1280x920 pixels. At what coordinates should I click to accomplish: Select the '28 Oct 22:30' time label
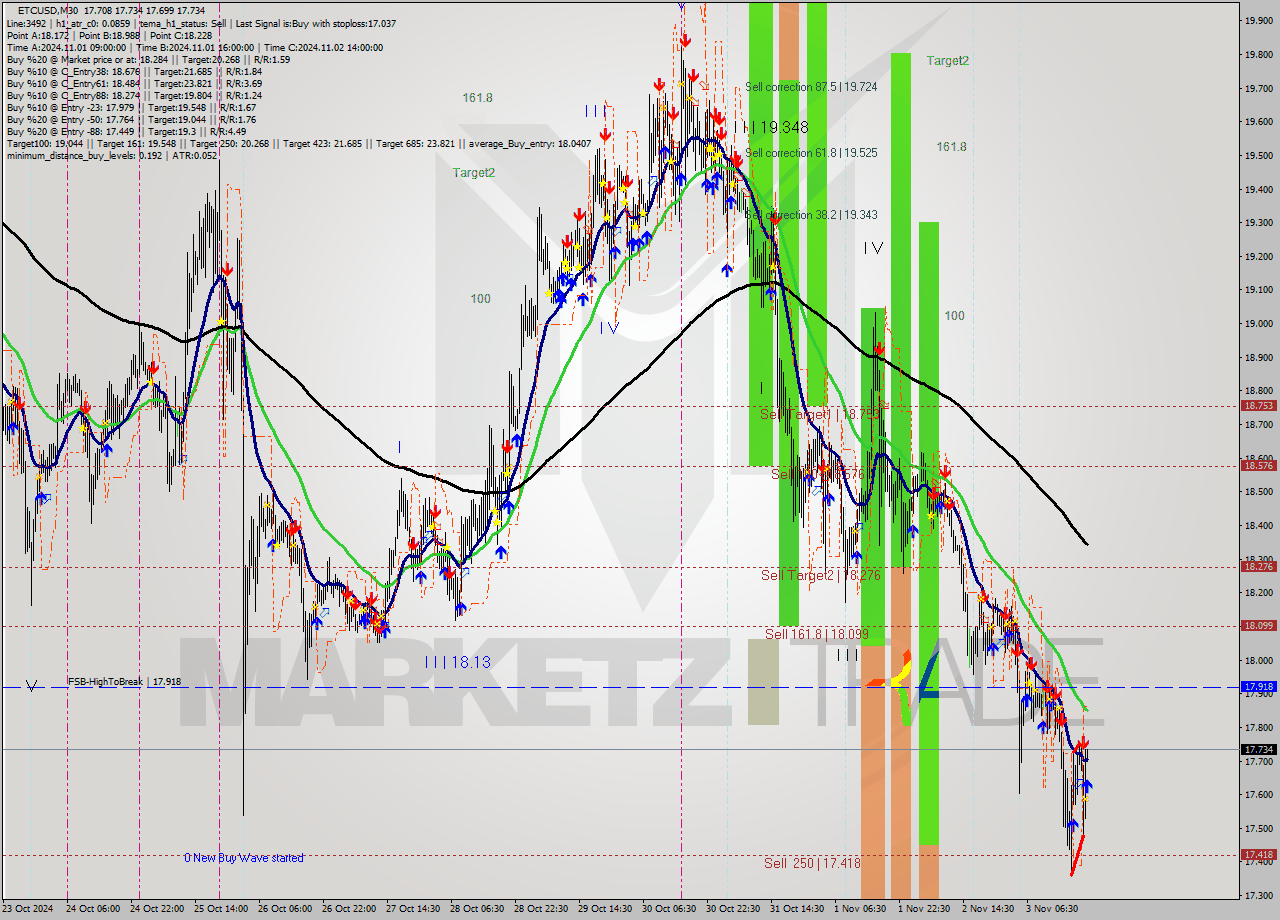[540, 909]
